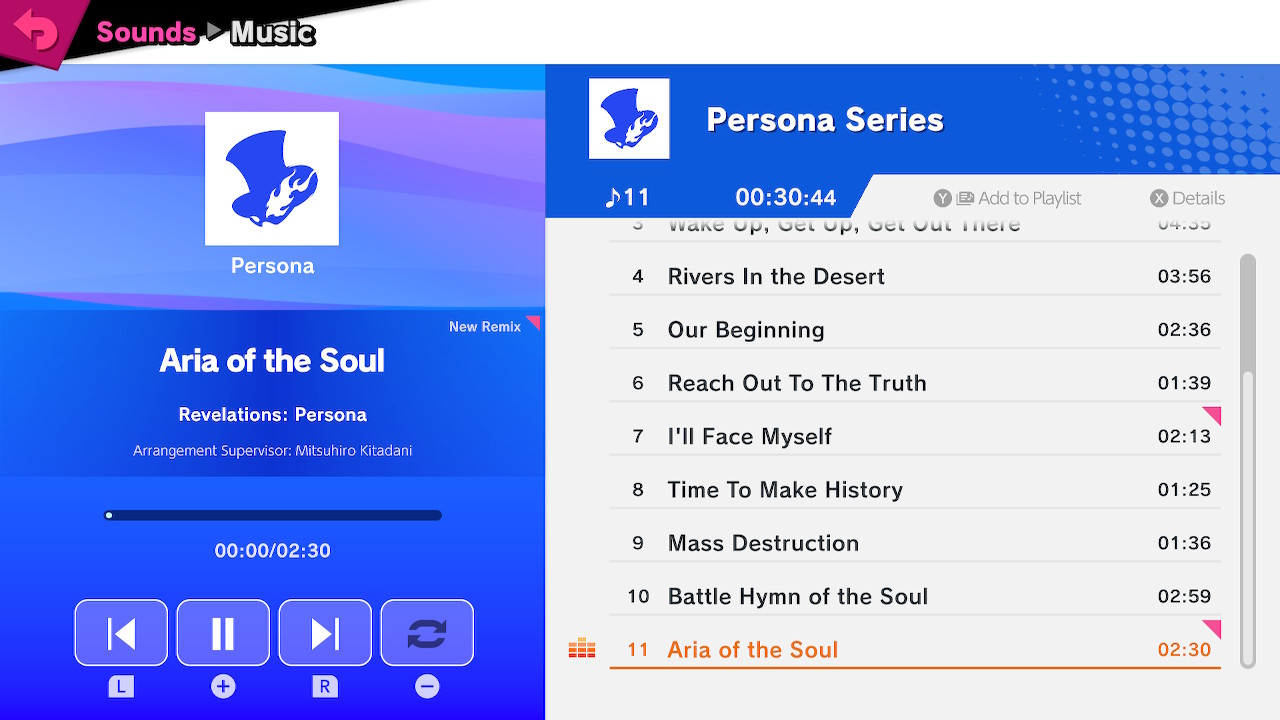Image resolution: width=1280 pixels, height=720 pixels.
Task: Skip to the previous track
Action: click(121, 633)
